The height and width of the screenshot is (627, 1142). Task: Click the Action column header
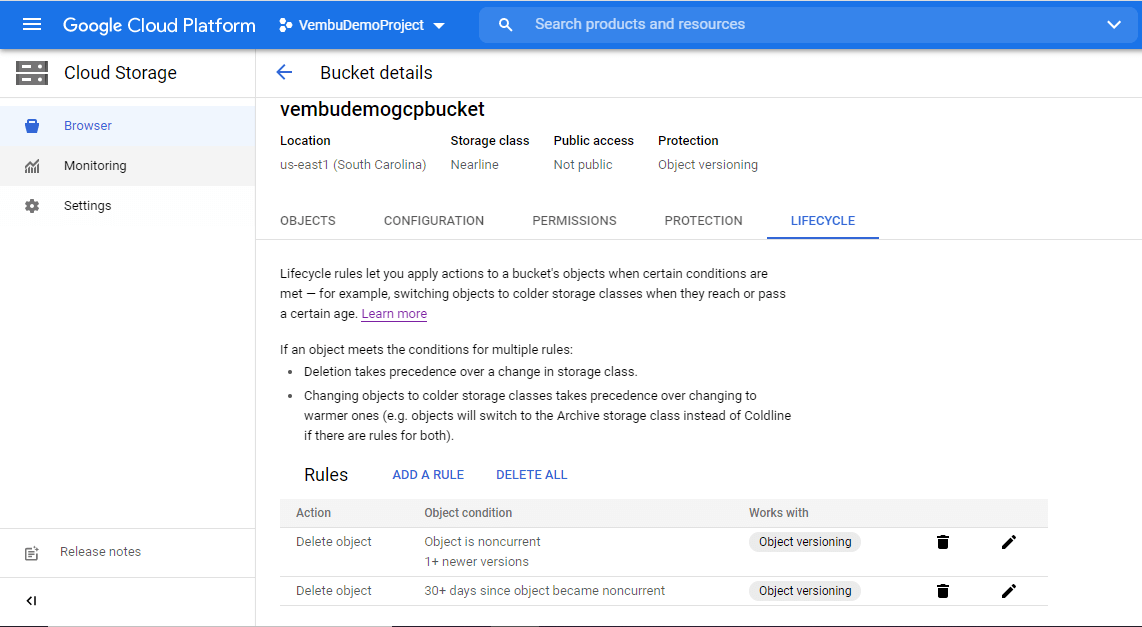[x=313, y=513]
